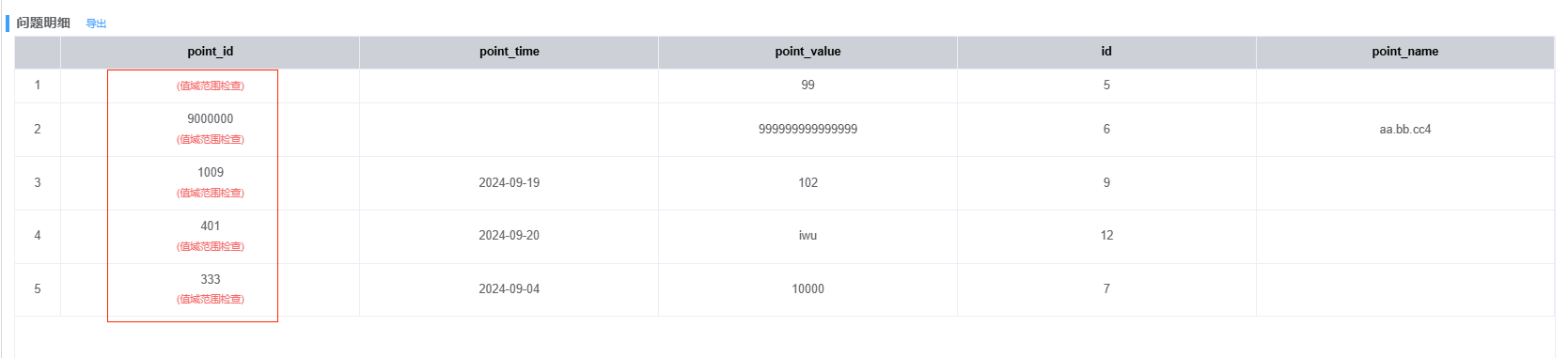Click the 值域范围检查 label in row 1
1568x358 pixels.
211,86
